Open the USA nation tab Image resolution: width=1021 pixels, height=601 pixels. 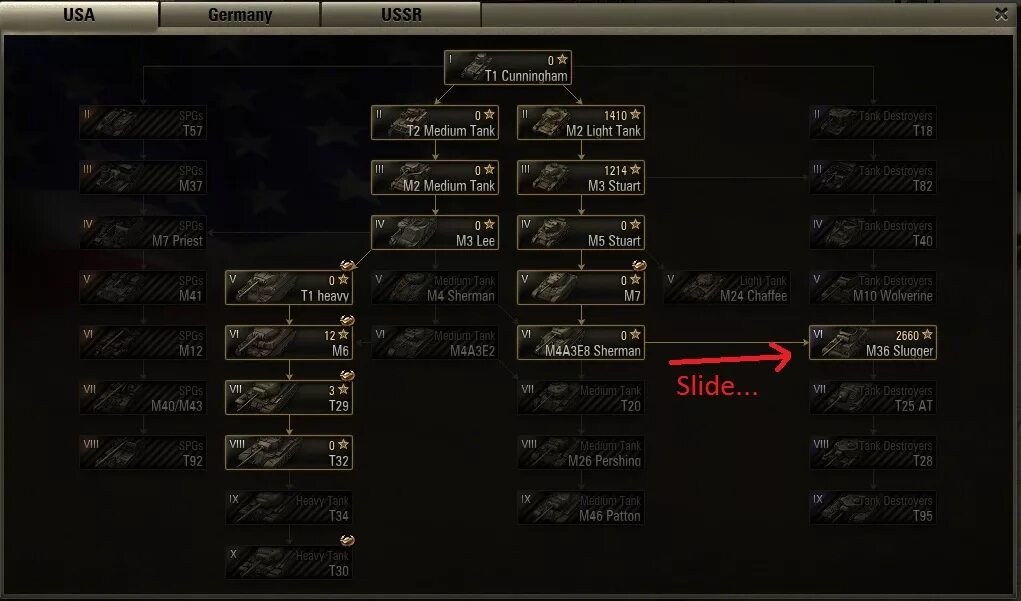click(79, 14)
